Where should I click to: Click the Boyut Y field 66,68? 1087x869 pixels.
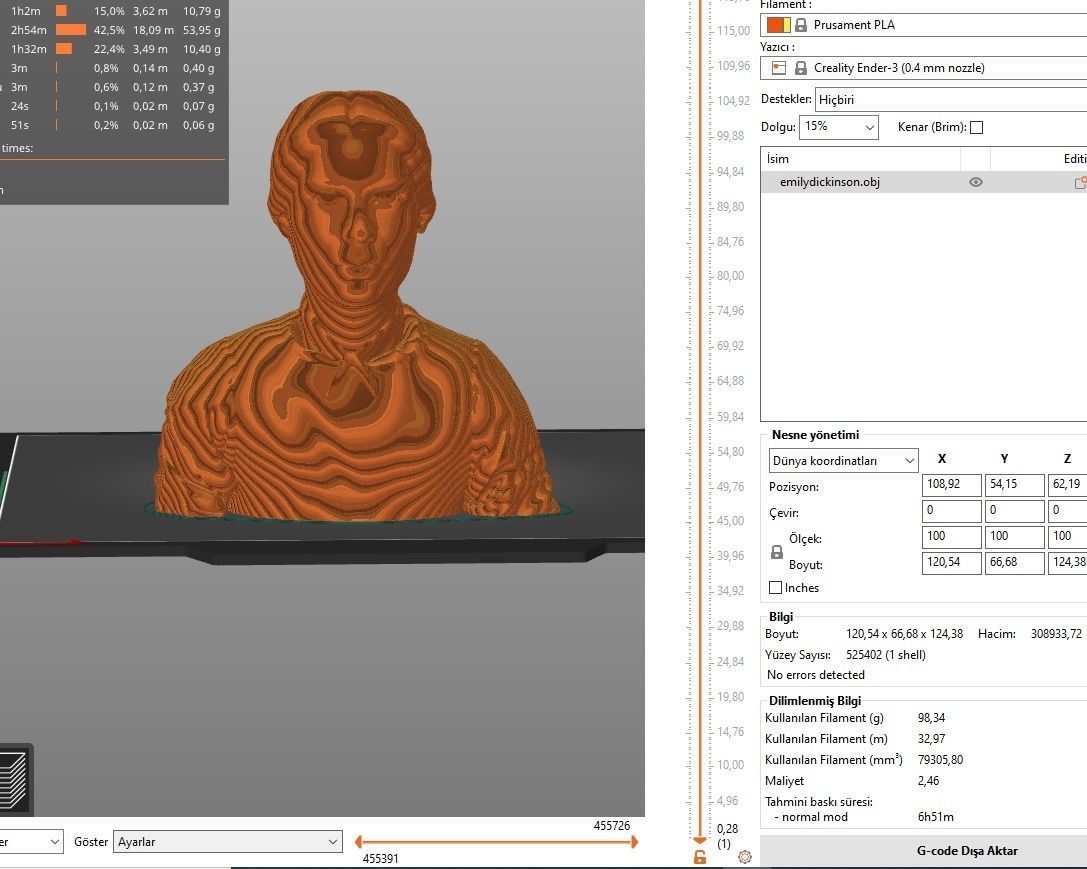tap(1014, 563)
